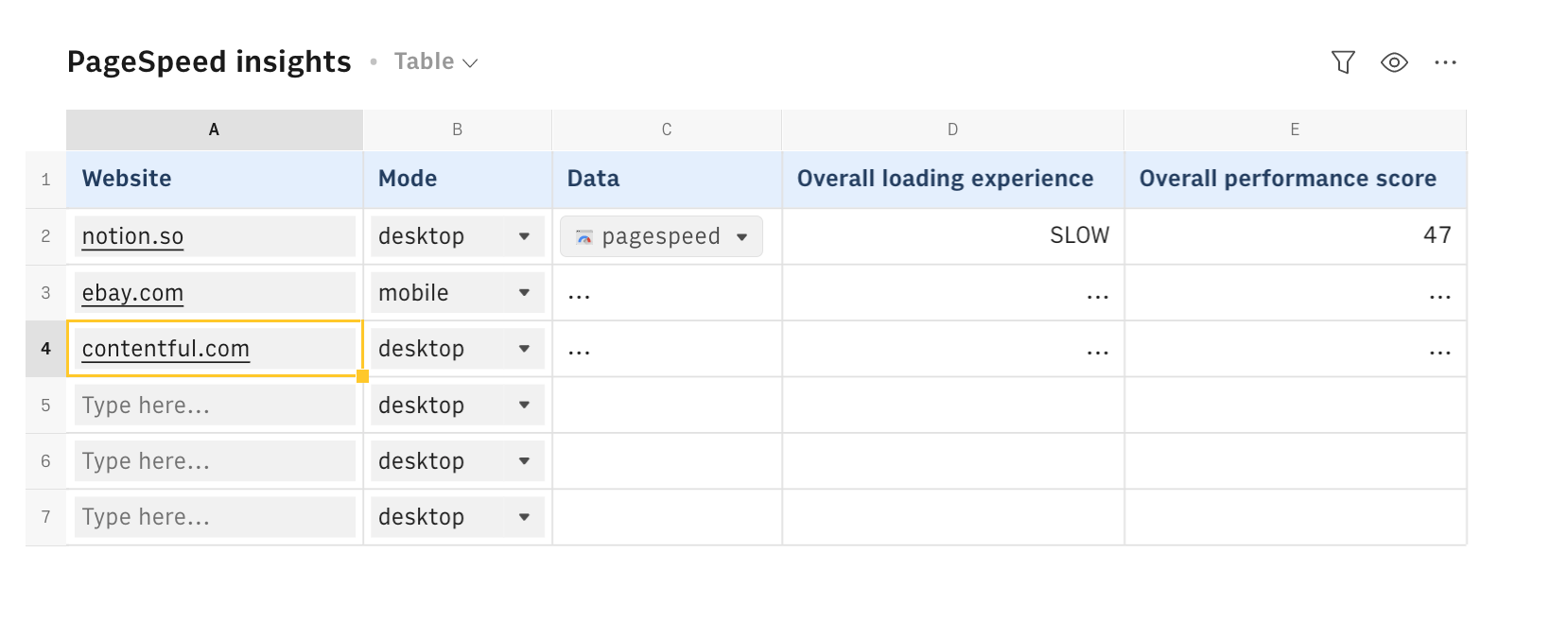The width and height of the screenshot is (1568, 639).
Task: Expand Mode dropdown for ebay.com row
Action: (x=524, y=293)
